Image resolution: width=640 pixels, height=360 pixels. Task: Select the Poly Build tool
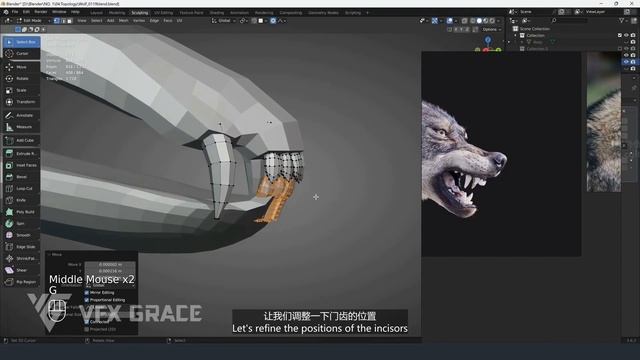(x=22, y=212)
